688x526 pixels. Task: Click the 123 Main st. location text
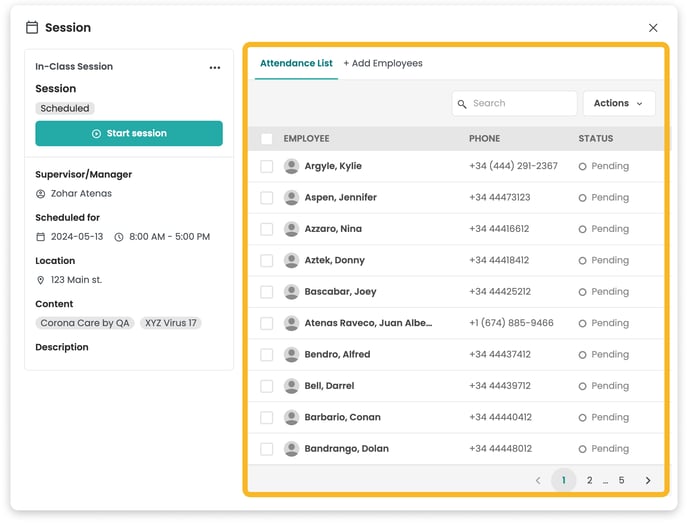(x=76, y=280)
